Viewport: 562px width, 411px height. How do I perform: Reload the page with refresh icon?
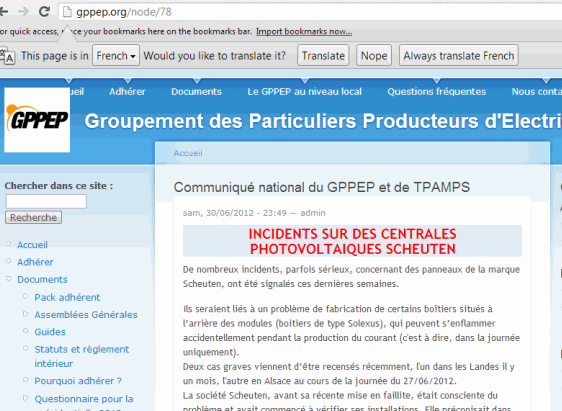tap(44, 11)
